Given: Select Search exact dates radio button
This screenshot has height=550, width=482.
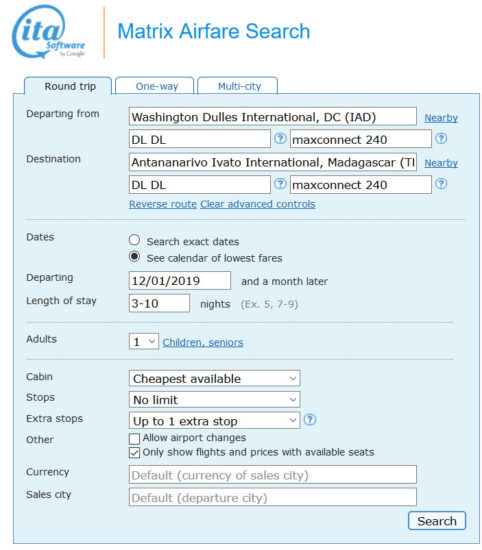Looking at the screenshot, I should tap(134, 240).
